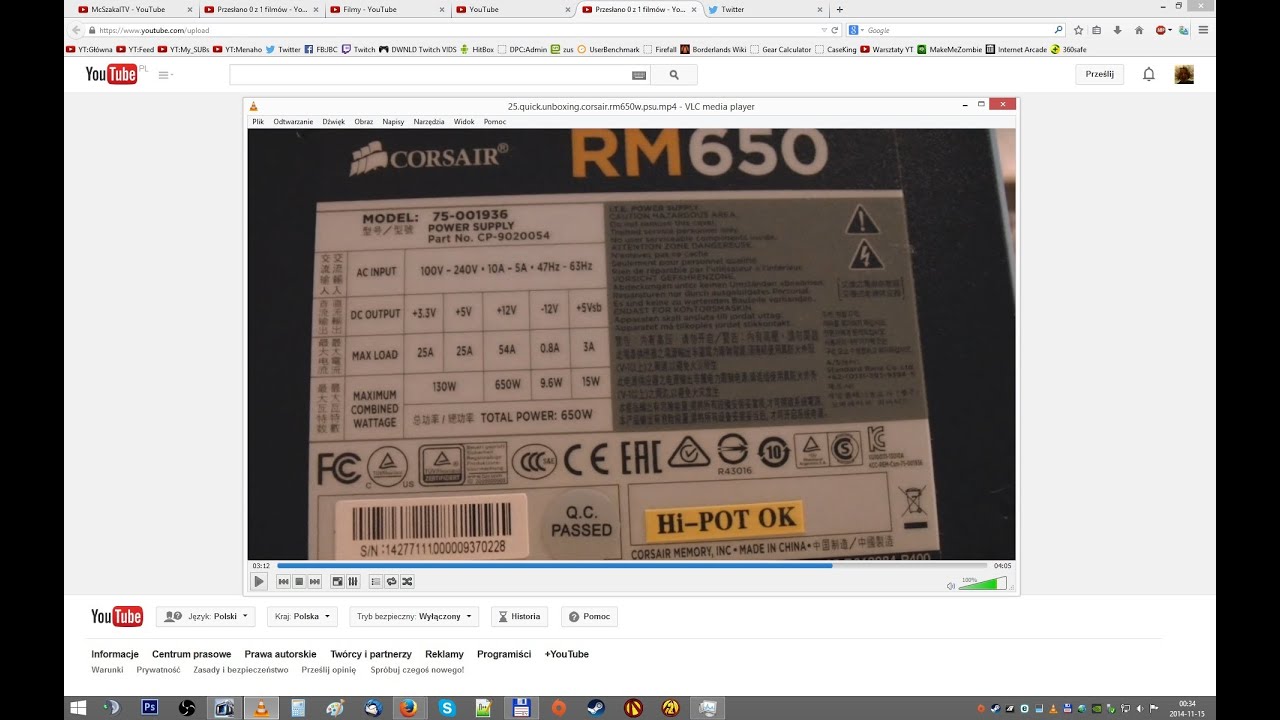Reload the page with refresh icon
Viewport: 1280px width, 720px height.
[834, 30]
